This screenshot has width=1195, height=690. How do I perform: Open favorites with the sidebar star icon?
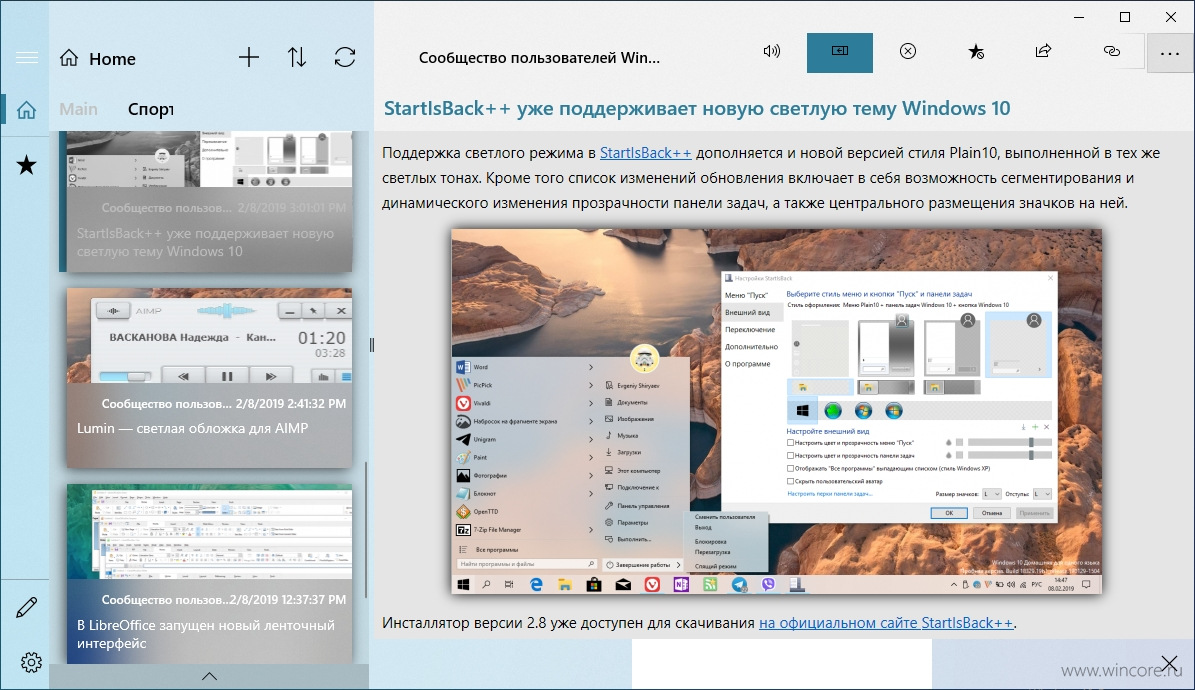point(26,165)
